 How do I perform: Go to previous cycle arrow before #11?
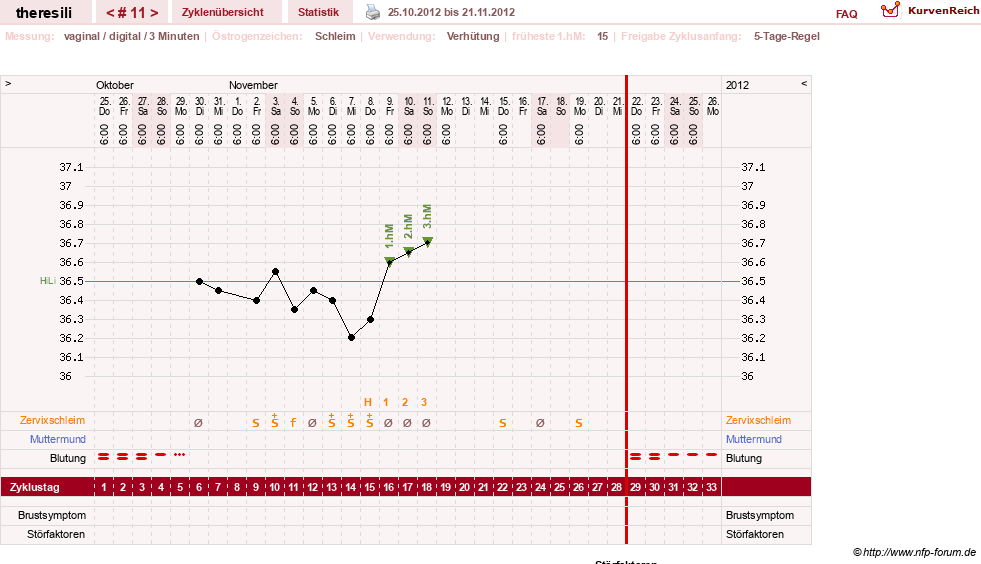(110, 13)
